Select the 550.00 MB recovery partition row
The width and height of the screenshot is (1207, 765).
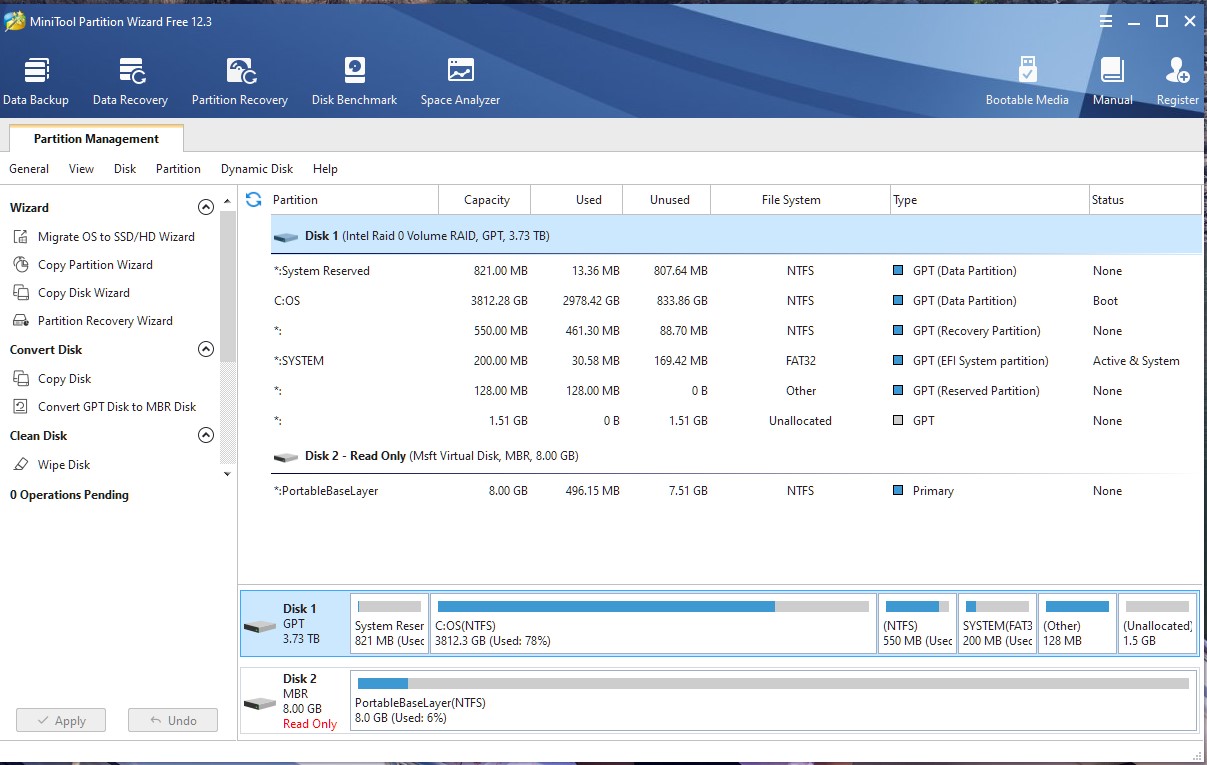736,331
